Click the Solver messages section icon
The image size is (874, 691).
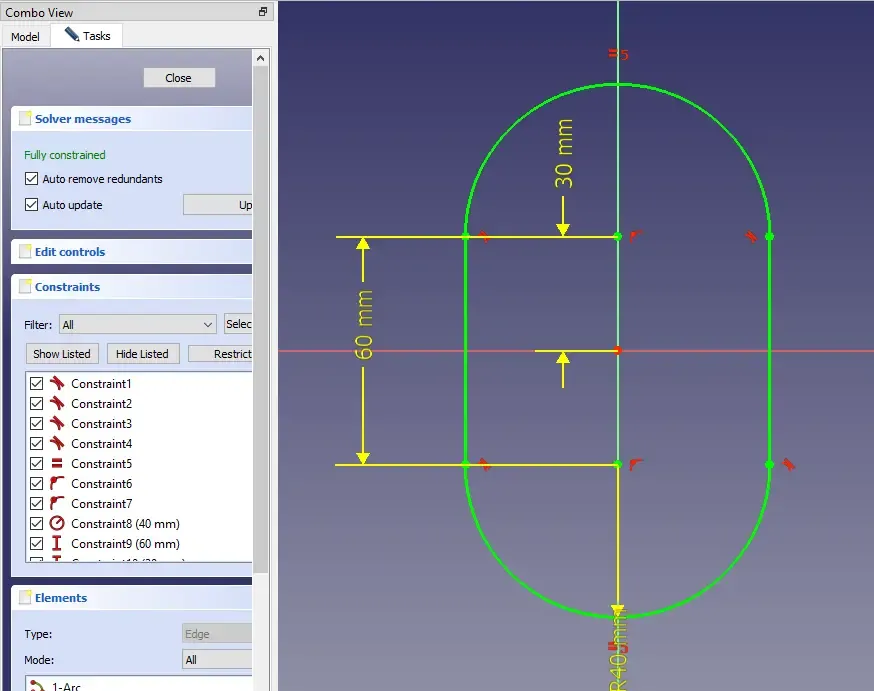point(25,119)
